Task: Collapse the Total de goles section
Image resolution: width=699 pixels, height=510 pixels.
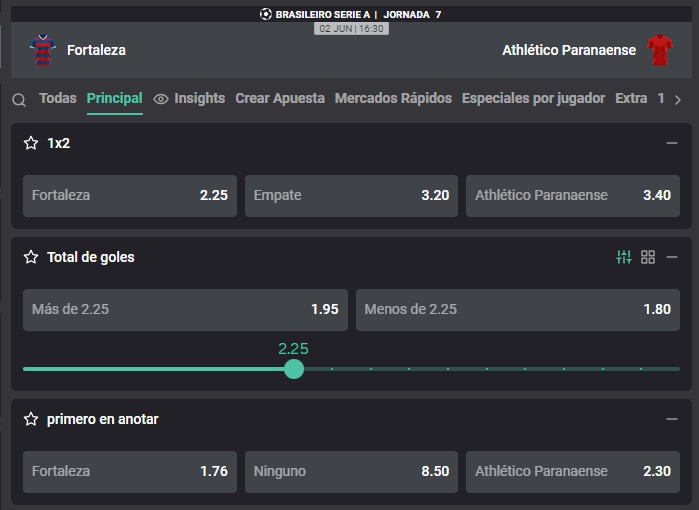Action: [672, 257]
